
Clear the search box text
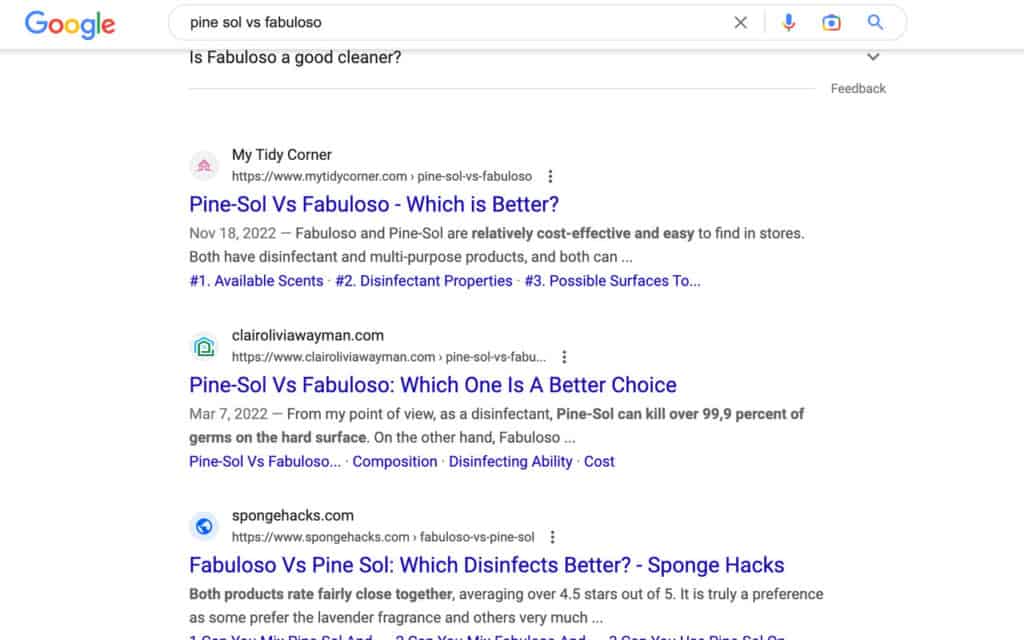[740, 23]
